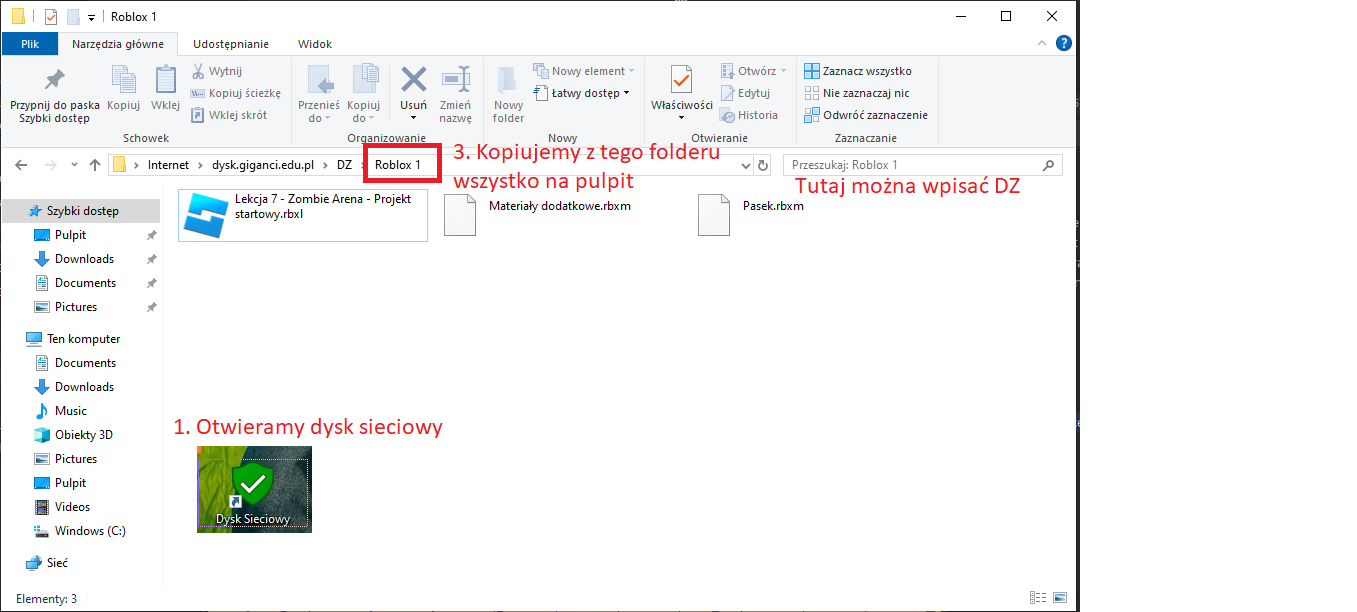The height and width of the screenshot is (612, 1357).
Task: Click the up-arrow parent folder button
Action: point(95,165)
